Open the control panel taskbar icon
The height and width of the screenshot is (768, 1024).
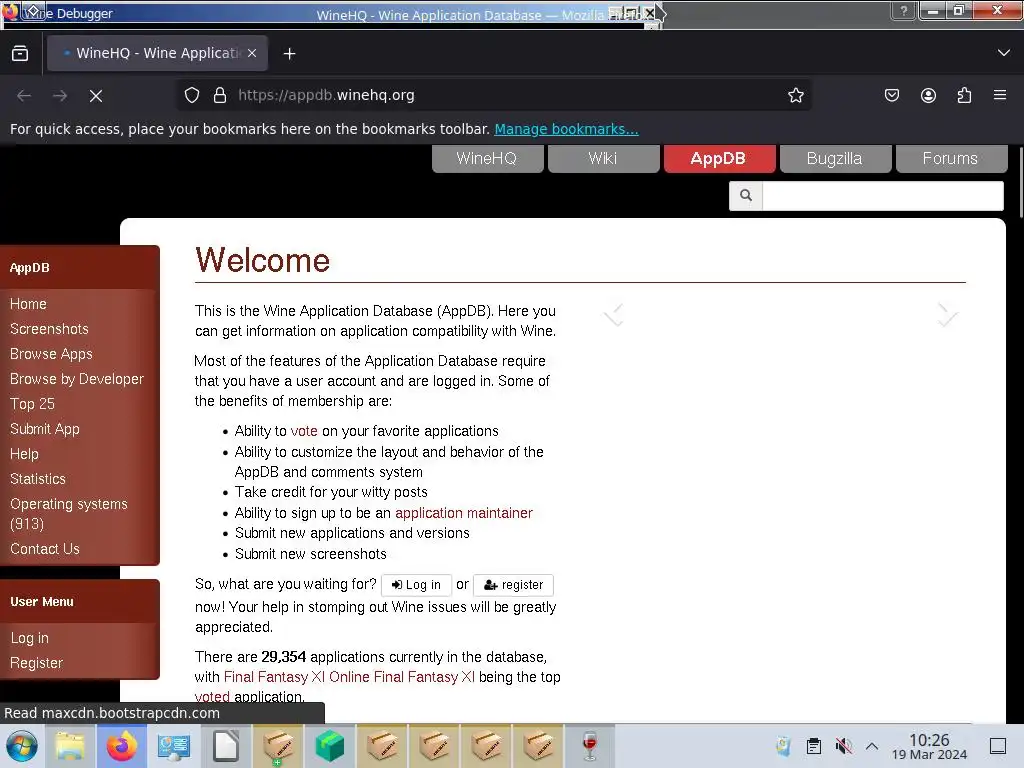[x=174, y=746]
